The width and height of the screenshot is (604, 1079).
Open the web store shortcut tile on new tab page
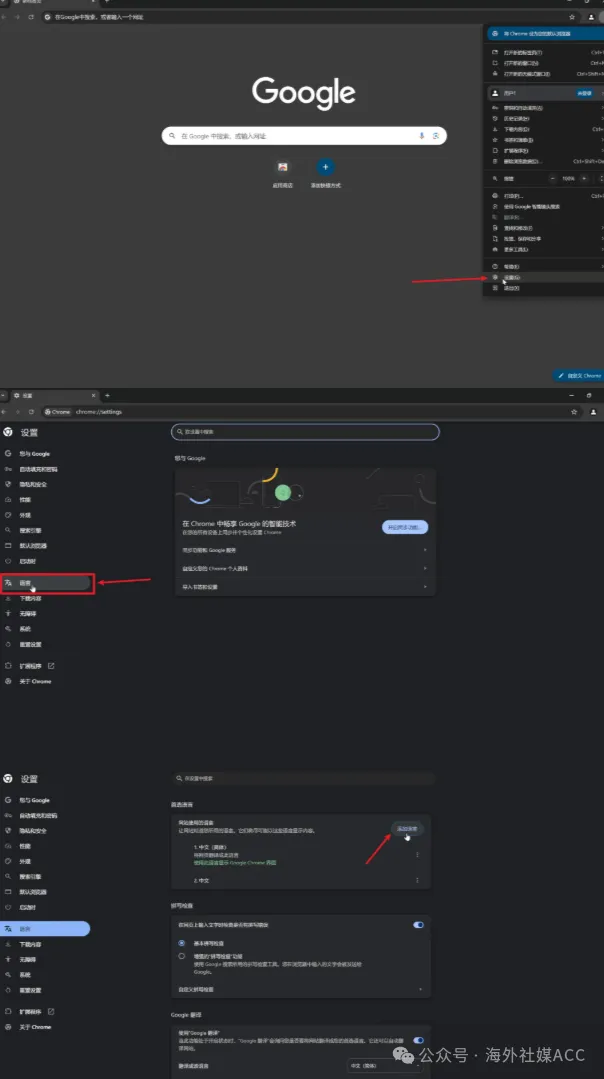coord(283,167)
